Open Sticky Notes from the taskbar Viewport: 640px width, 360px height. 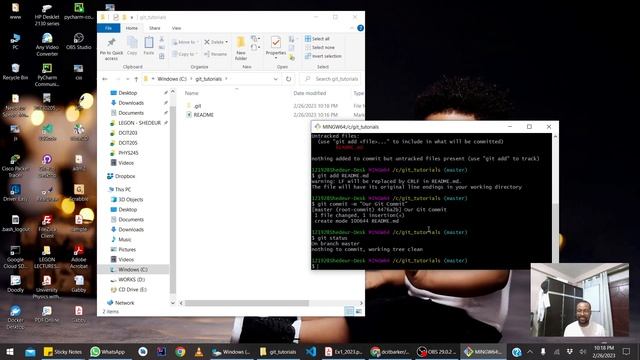point(63,351)
